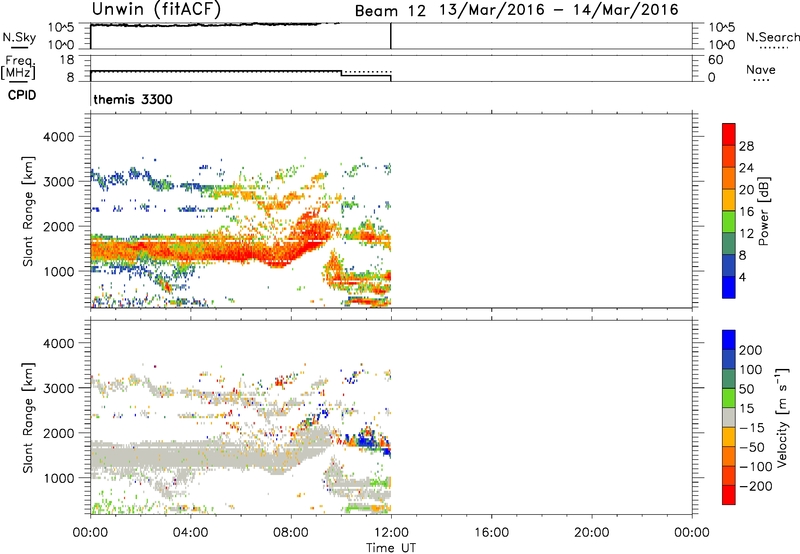Click '1000' on the velocity panel range axis
This screenshot has width=800, height=554.
(59, 478)
